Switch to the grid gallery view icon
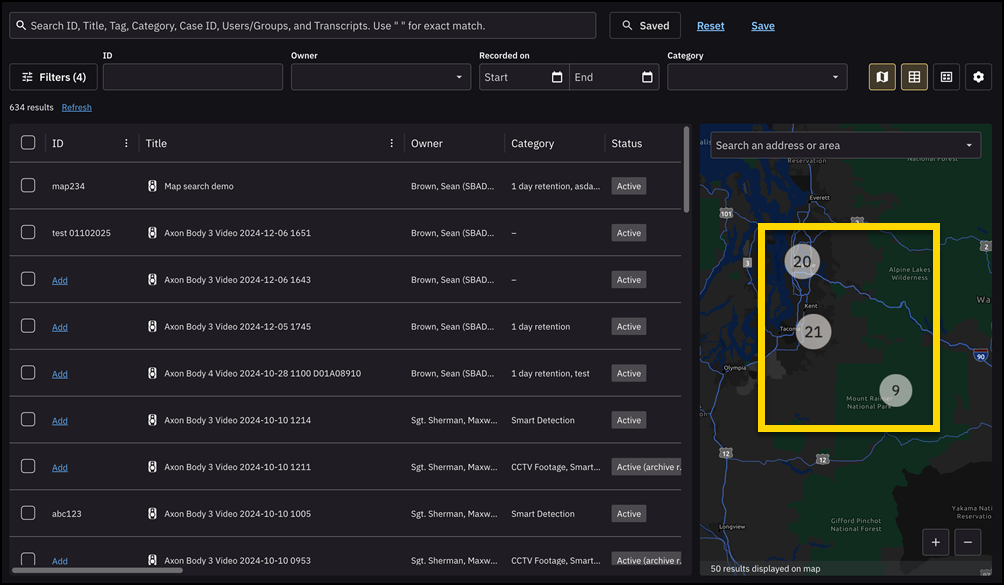The width and height of the screenshot is (1004, 585). 946,77
